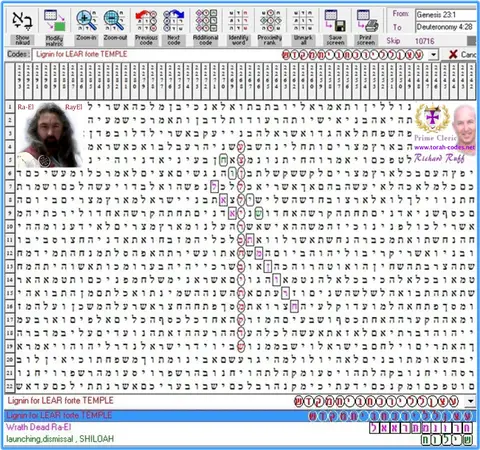The height and width of the screenshot is (450, 480).
Task: Select row header number 6
Action: click(x=10, y=173)
